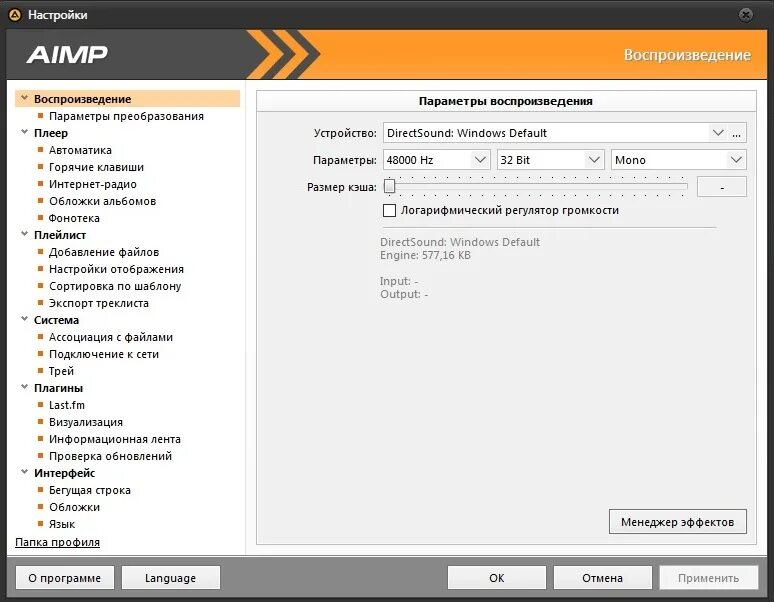
Task: Close the Настройки settings window
Action: pos(746,15)
